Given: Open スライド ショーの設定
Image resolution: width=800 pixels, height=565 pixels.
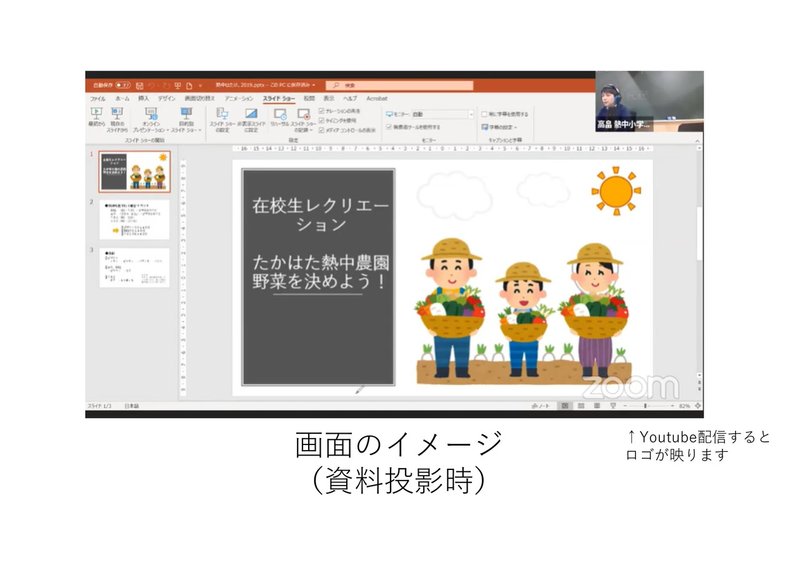Looking at the screenshot, I should (x=222, y=120).
